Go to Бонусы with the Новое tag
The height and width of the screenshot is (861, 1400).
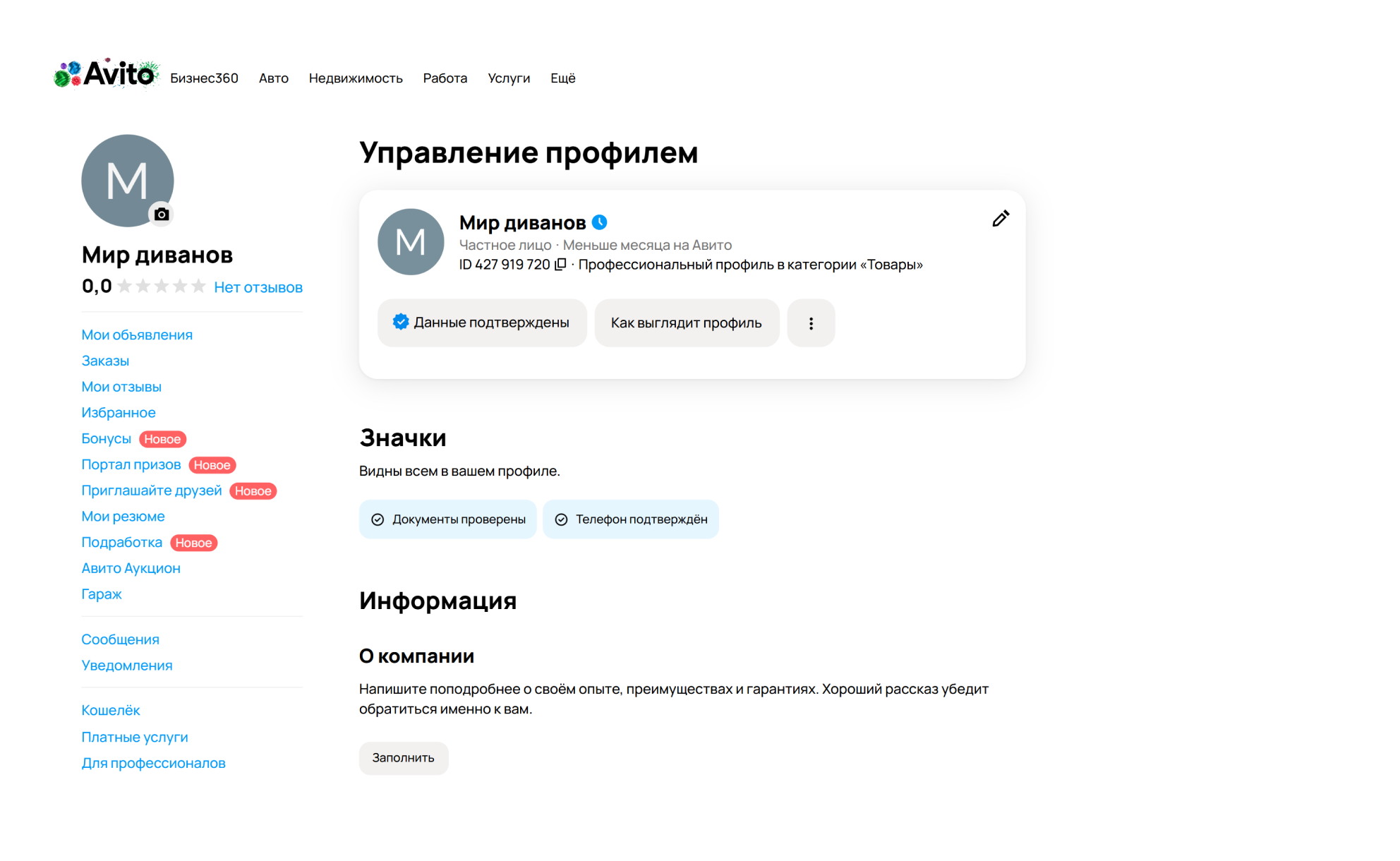(x=107, y=438)
